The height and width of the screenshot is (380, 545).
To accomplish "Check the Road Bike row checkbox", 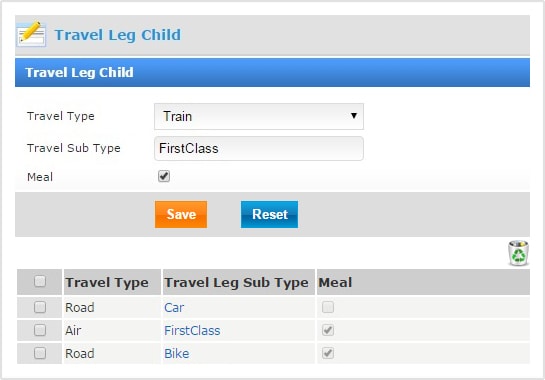I will point(40,353).
